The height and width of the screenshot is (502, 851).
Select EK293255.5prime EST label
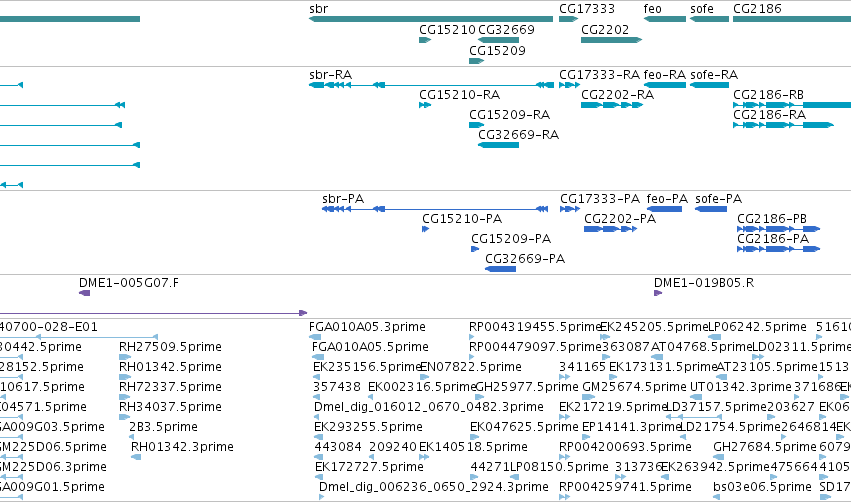369,427
